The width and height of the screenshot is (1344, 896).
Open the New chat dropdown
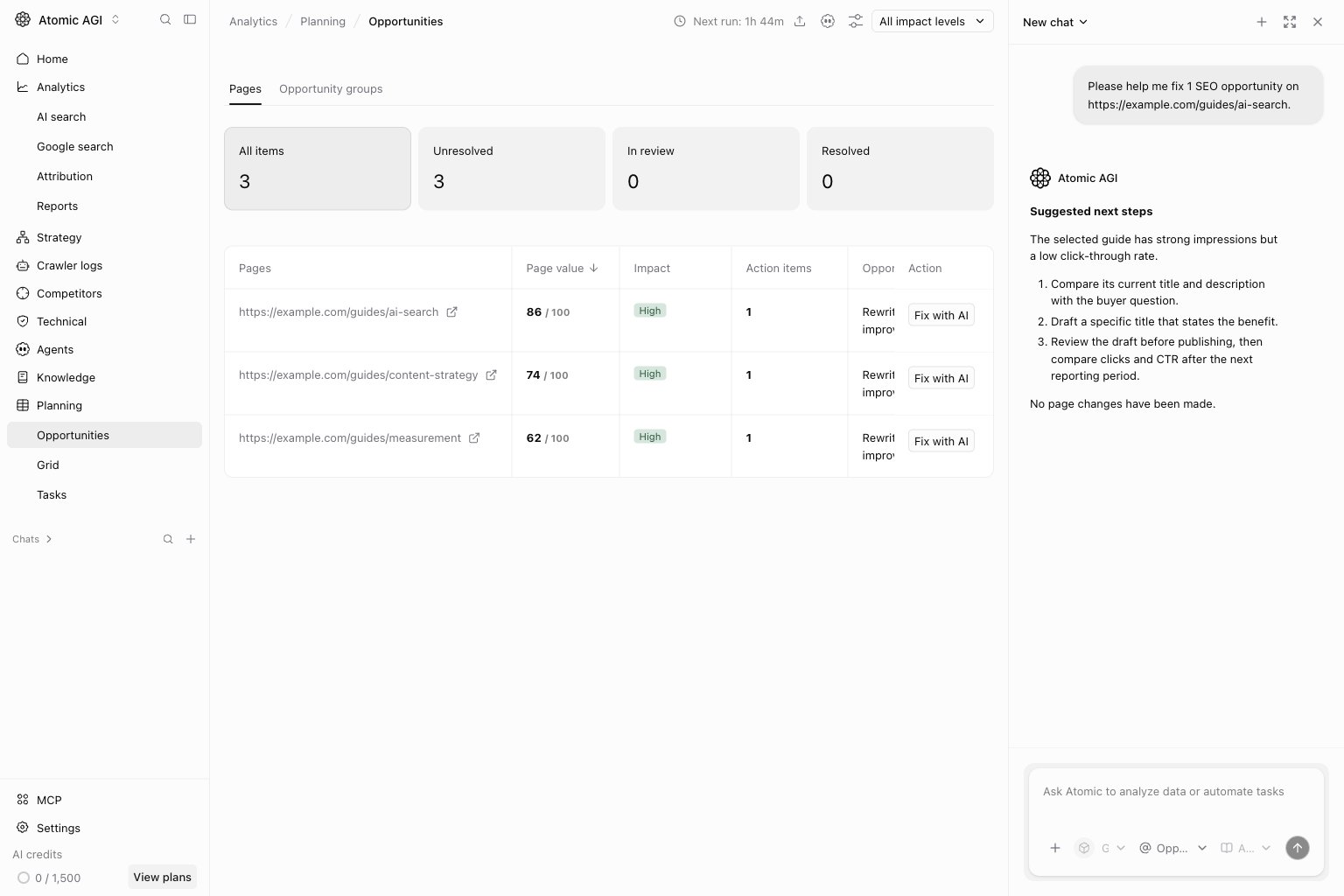pos(1055,22)
